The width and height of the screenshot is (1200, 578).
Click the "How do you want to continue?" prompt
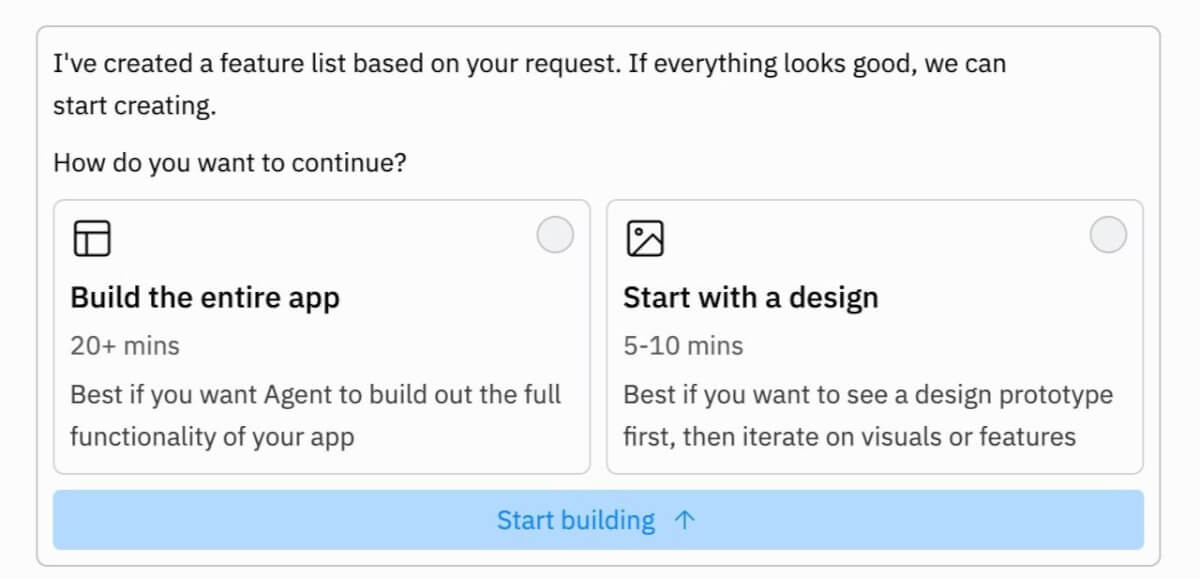pos(230,162)
